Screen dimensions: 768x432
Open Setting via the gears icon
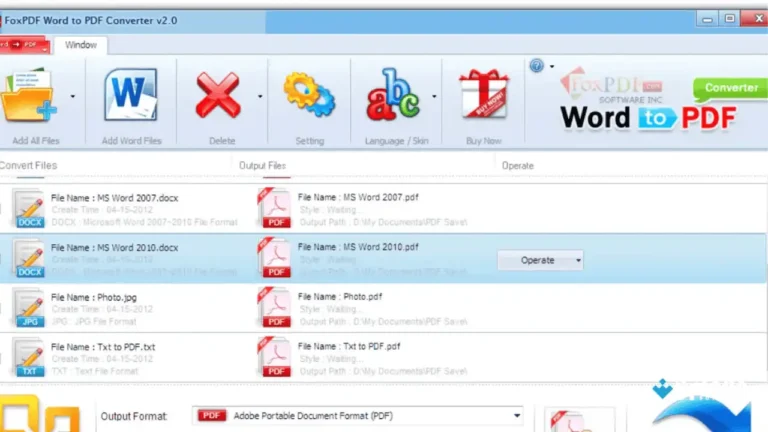point(309,95)
